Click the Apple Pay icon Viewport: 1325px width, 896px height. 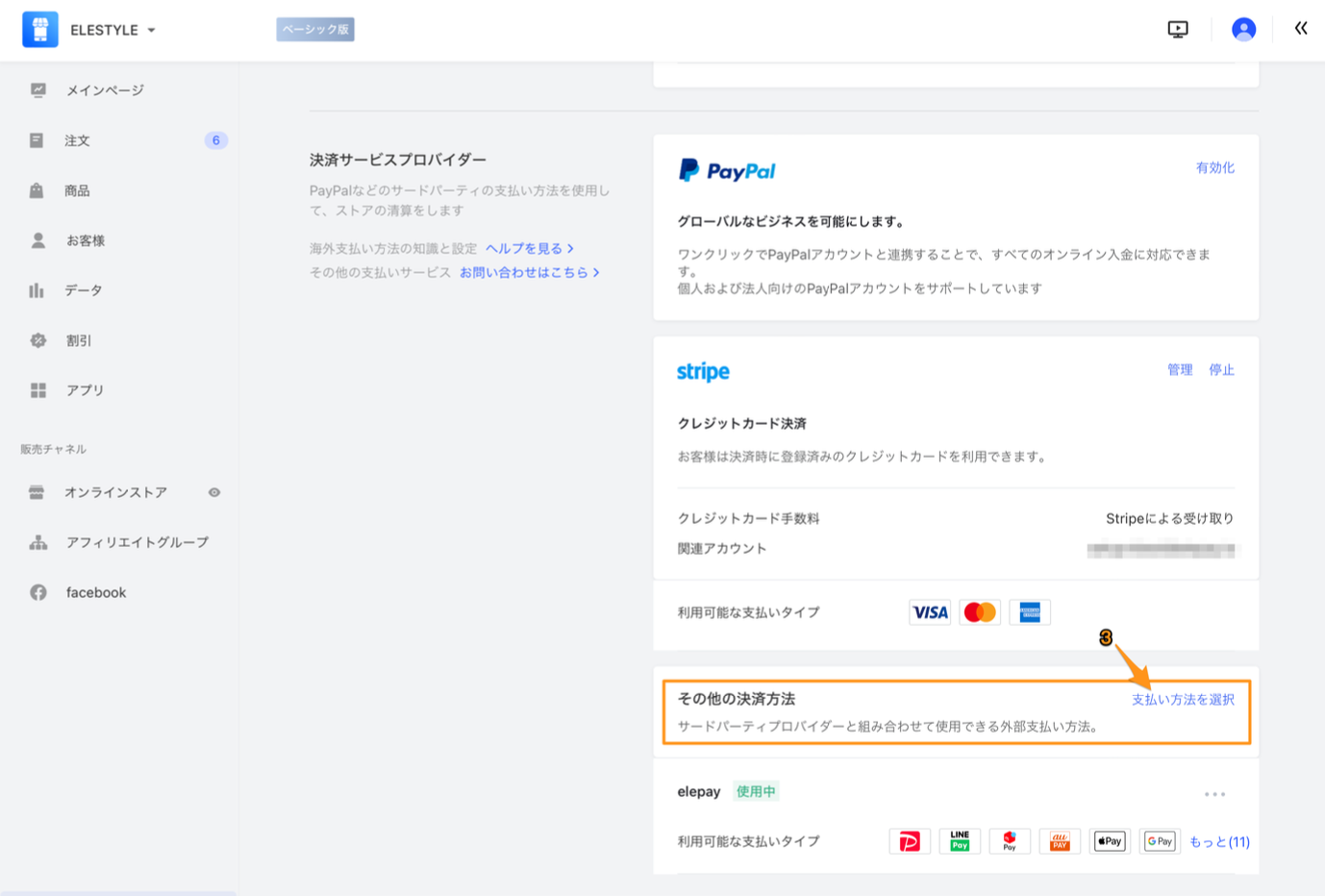[x=1109, y=840]
